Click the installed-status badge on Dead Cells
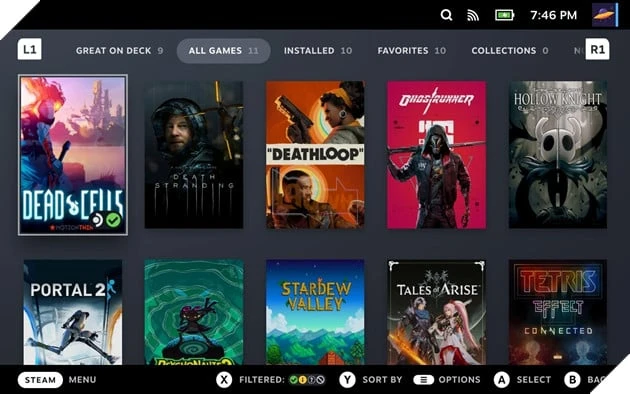 coord(97,220)
